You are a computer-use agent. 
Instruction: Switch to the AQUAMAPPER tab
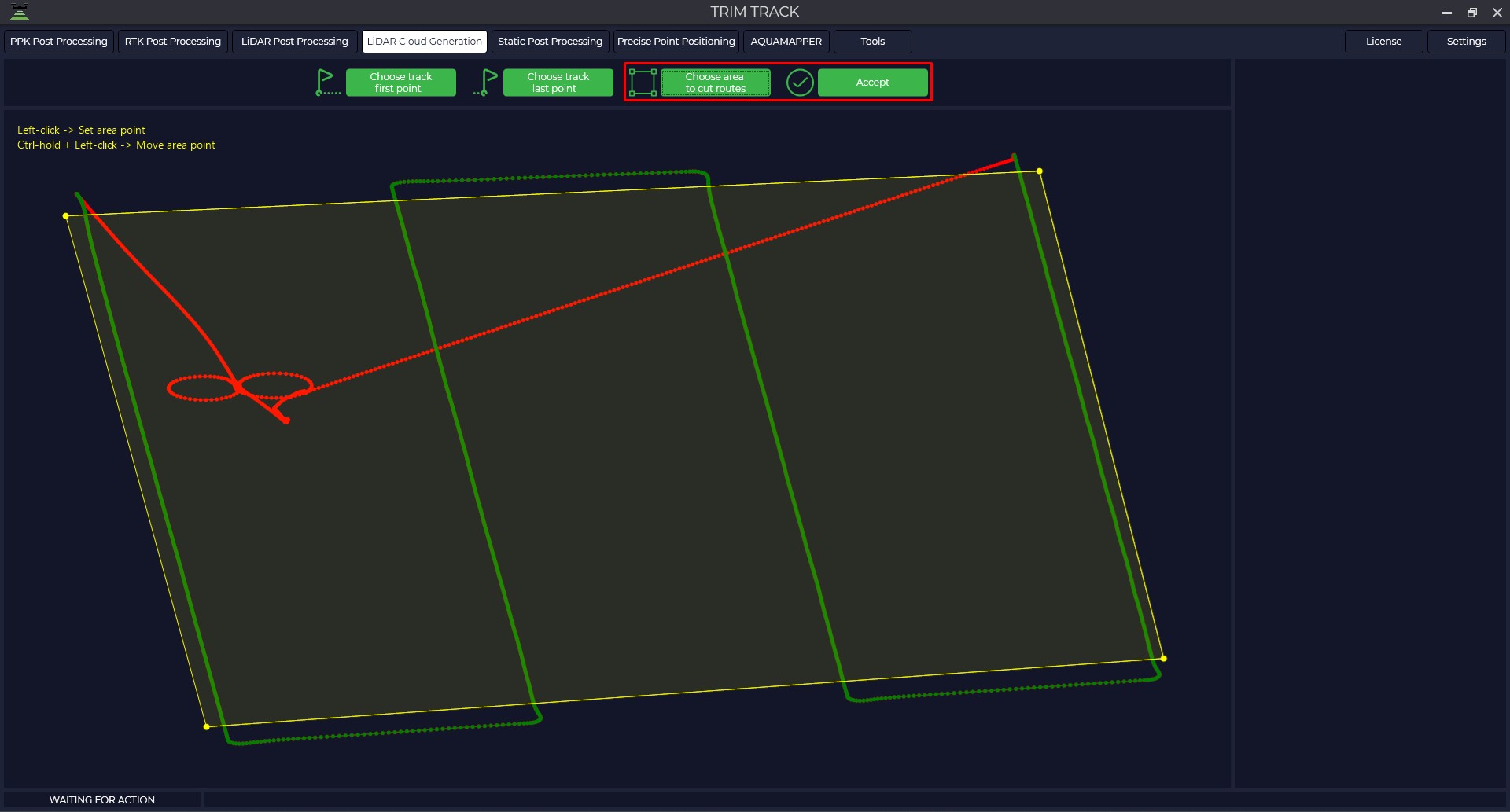(x=786, y=42)
